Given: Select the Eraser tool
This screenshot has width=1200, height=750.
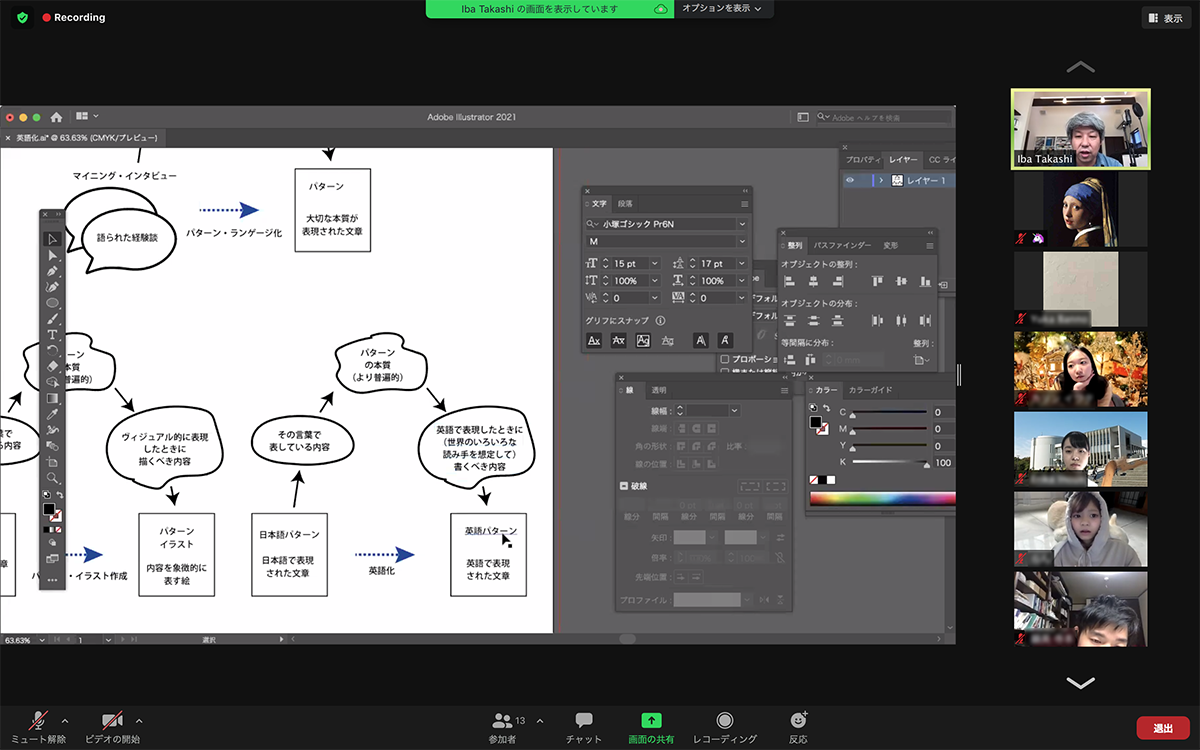Looking at the screenshot, I should tap(53, 366).
